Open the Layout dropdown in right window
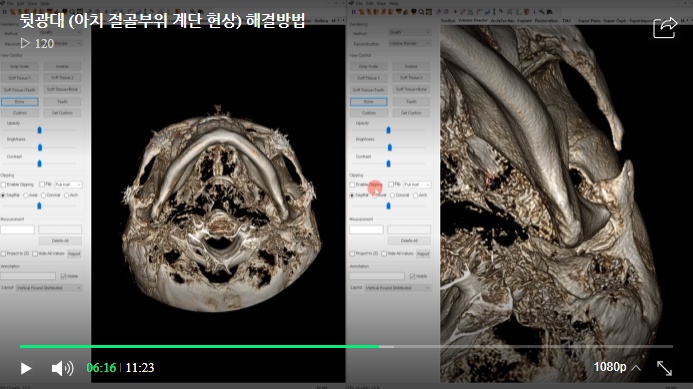This screenshot has width=693, height=389. (x=398, y=288)
